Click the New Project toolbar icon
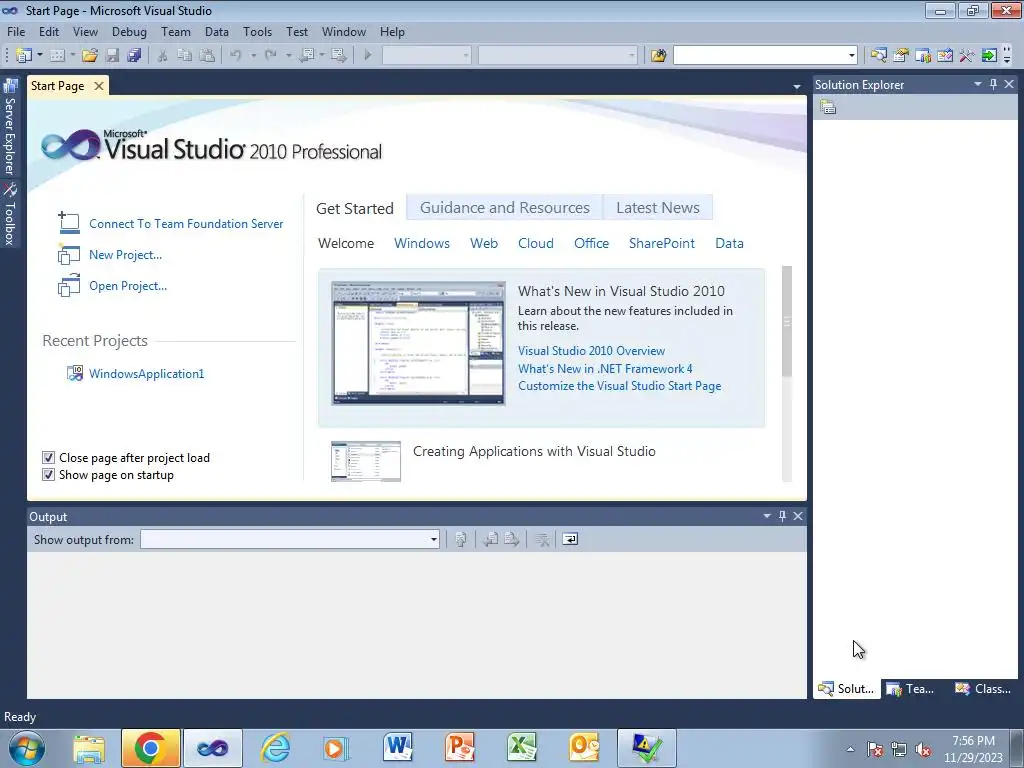The height and width of the screenshot is (768, 1024). pyautogui.click(x=23, y=56)
